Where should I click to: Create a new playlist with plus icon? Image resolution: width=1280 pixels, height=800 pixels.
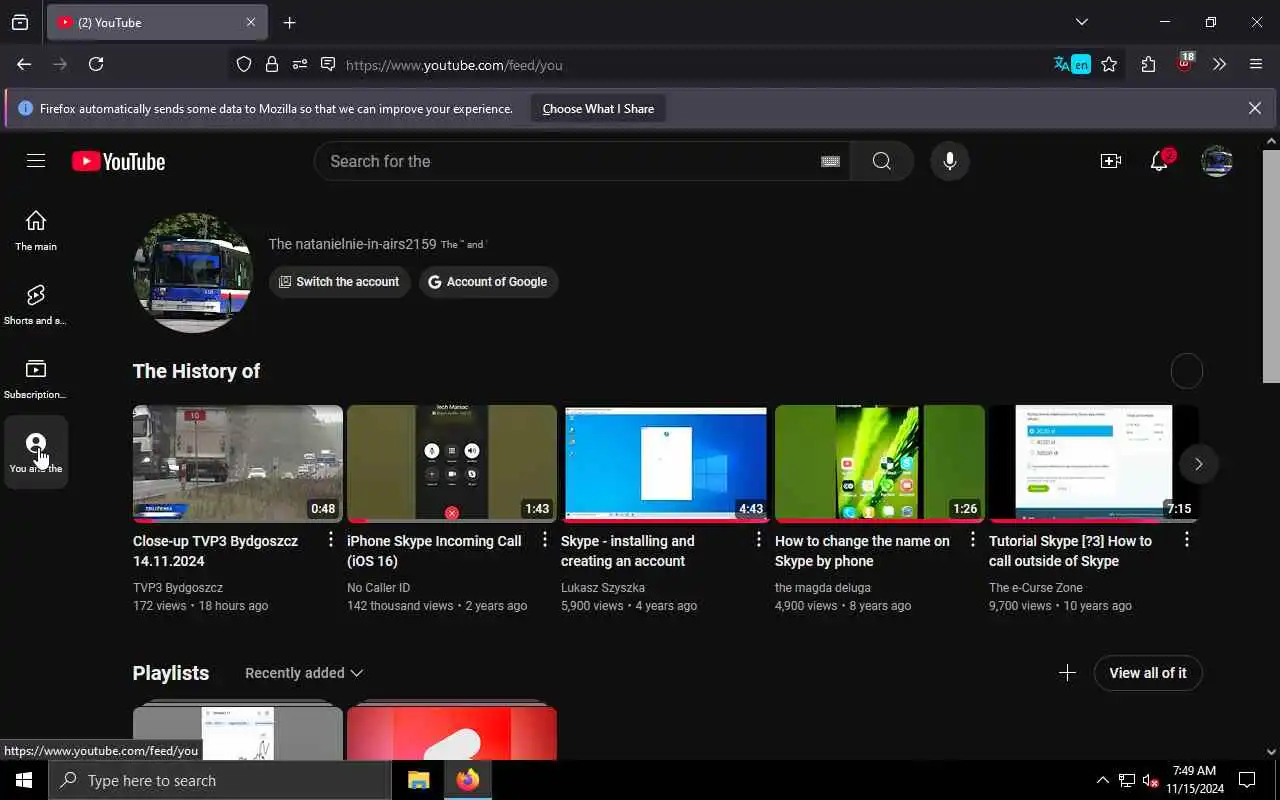pyautogui.click(x=1067, y=673)
